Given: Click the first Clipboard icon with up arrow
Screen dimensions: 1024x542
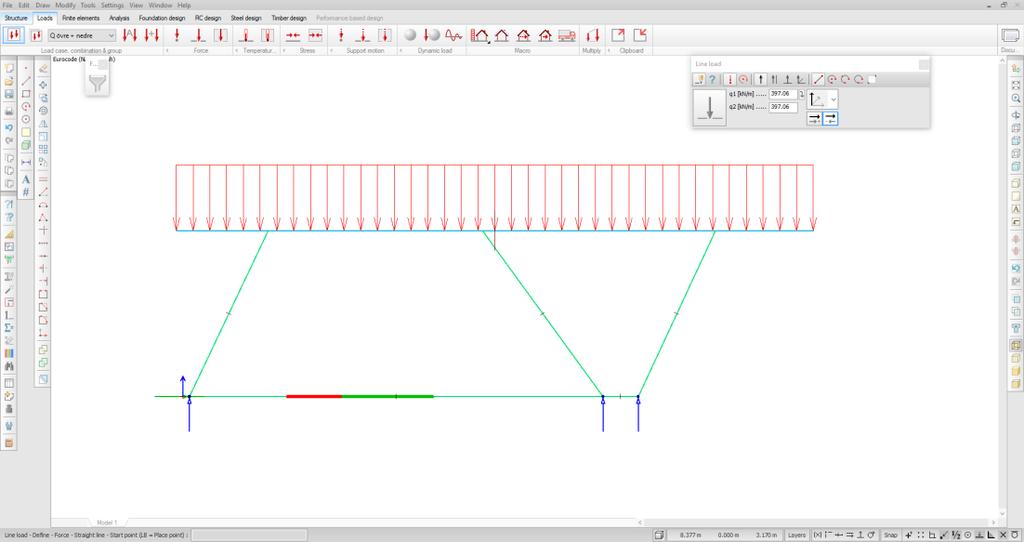Looking at the screenshot, I should 618,35.
